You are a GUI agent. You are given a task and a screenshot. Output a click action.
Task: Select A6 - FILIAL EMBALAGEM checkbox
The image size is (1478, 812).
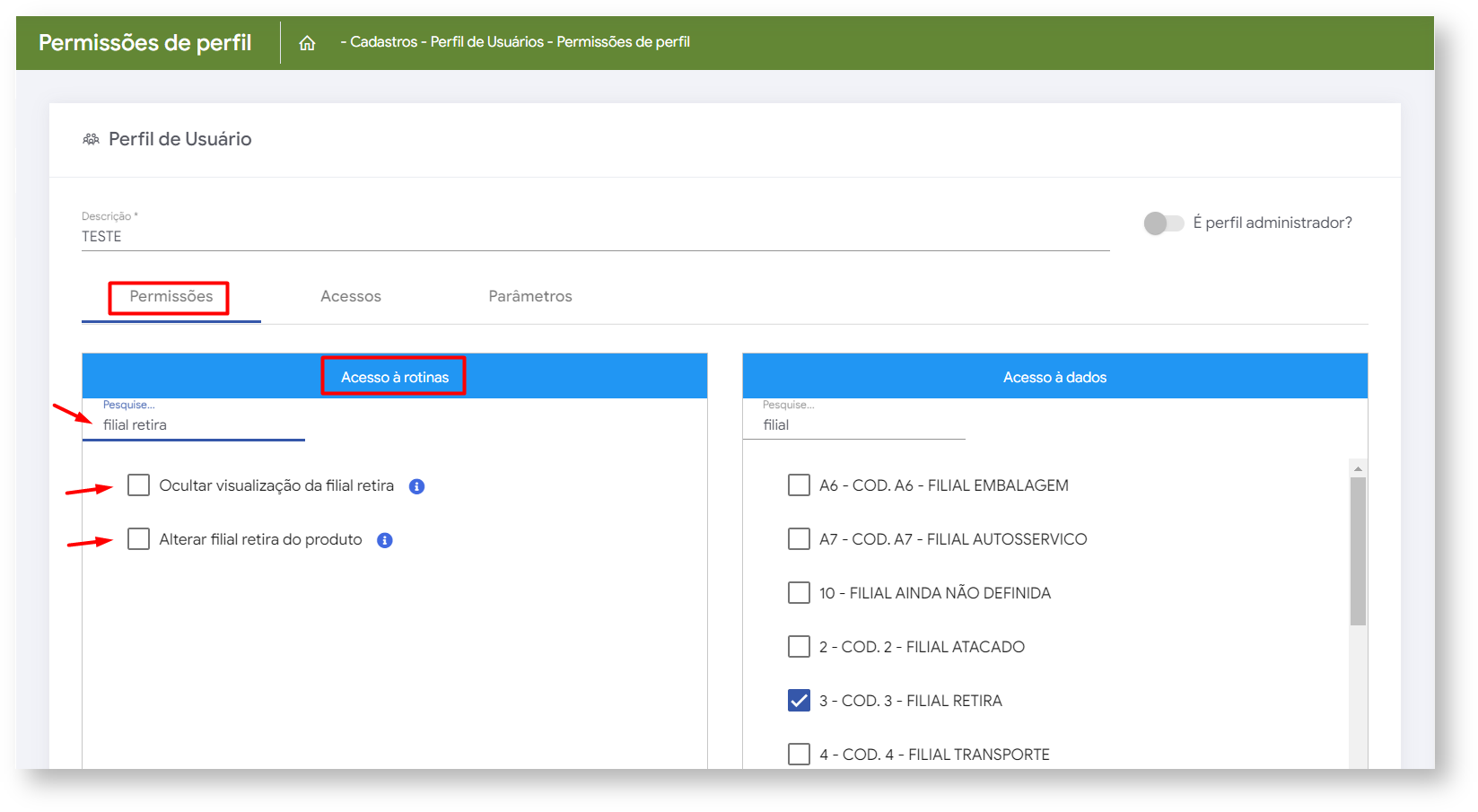tap(799, 485)
